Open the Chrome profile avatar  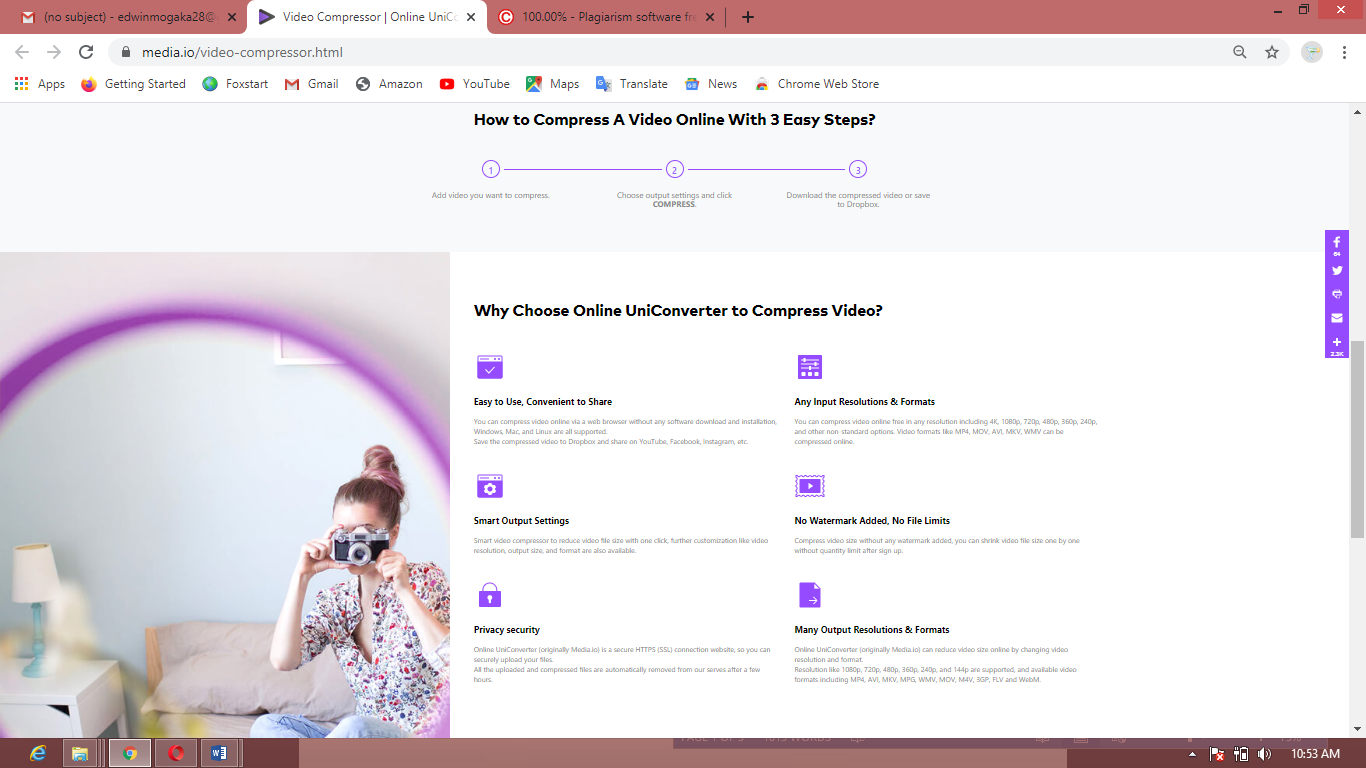click(1312, 52)
